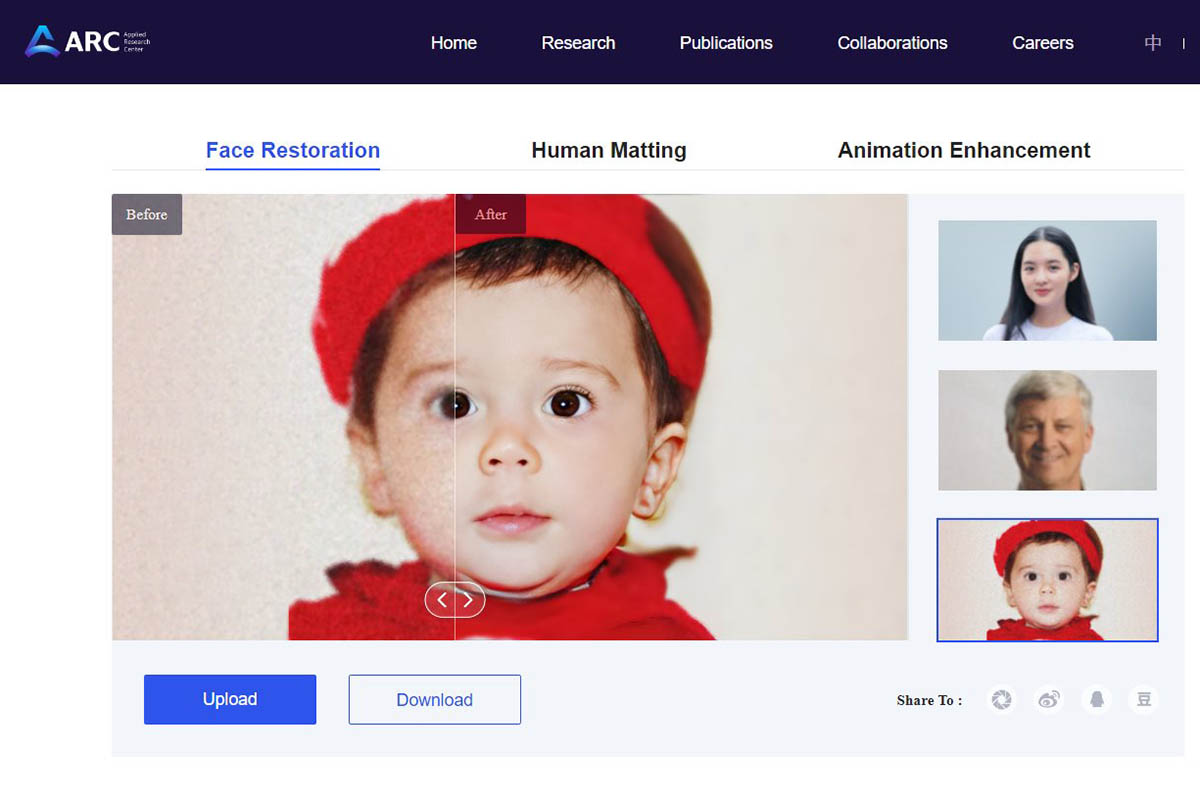The width and height of the screenshot is (1200, 800).
Task: Switch to the Animation Enhancement tab
Action: 963,151
